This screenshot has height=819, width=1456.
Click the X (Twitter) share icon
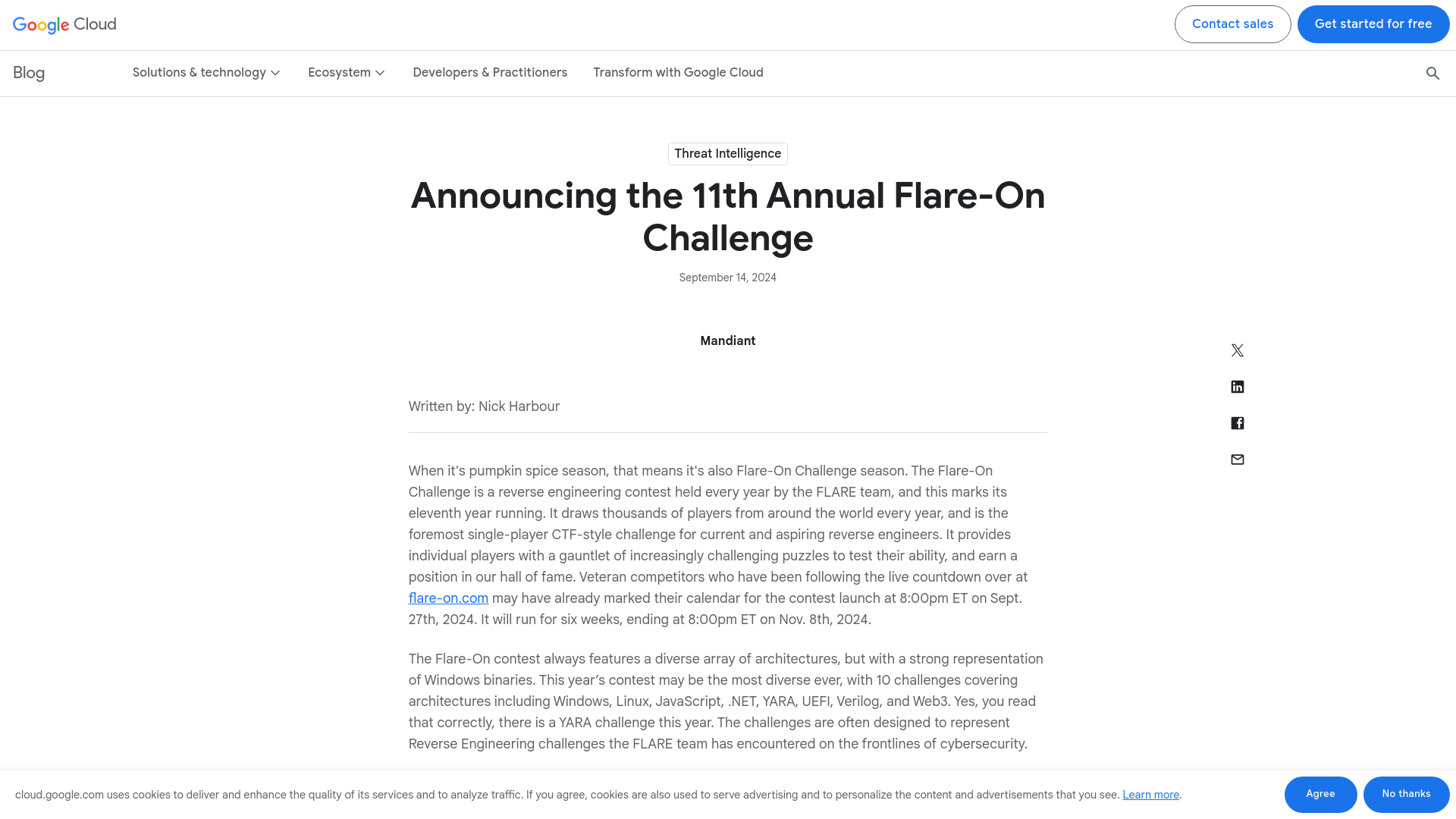(x=1238, y=350)
